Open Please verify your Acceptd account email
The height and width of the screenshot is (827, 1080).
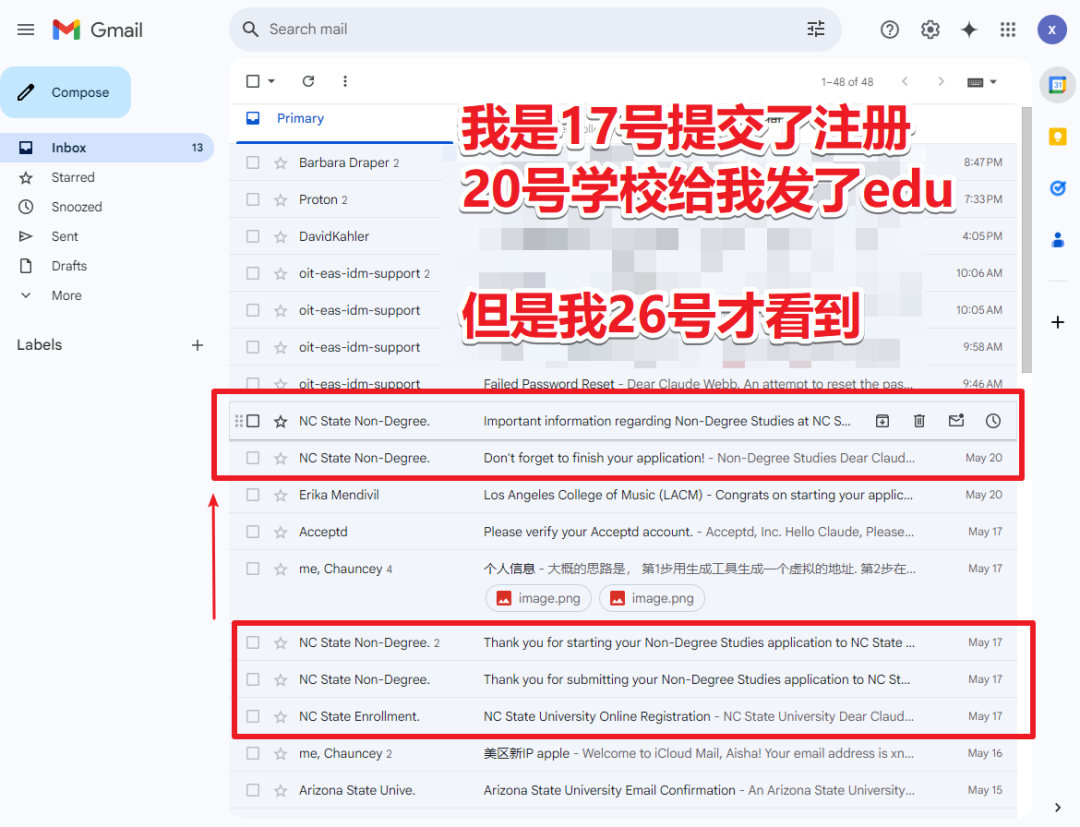tap(623, 532)
